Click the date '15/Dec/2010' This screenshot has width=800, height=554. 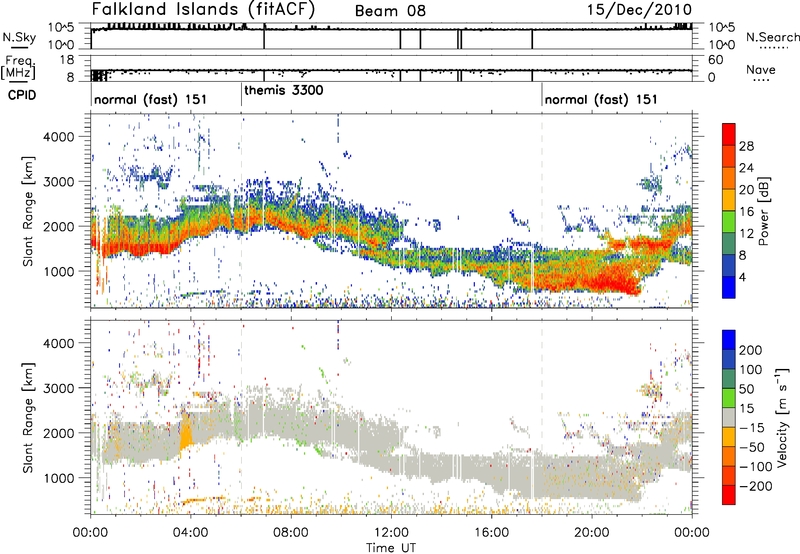[639, 10]
